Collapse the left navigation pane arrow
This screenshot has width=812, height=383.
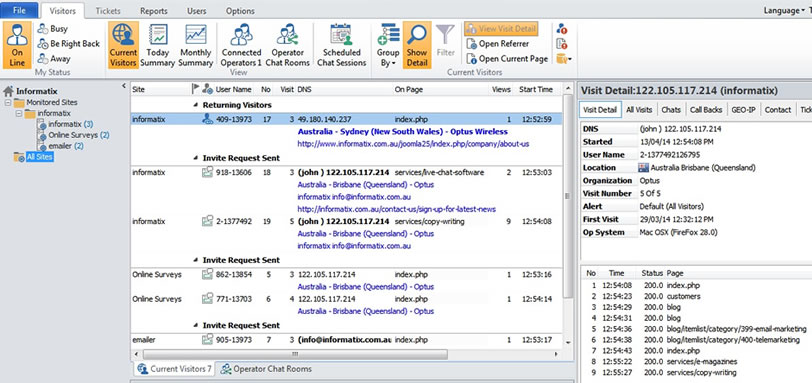click(x=124, y=86)
